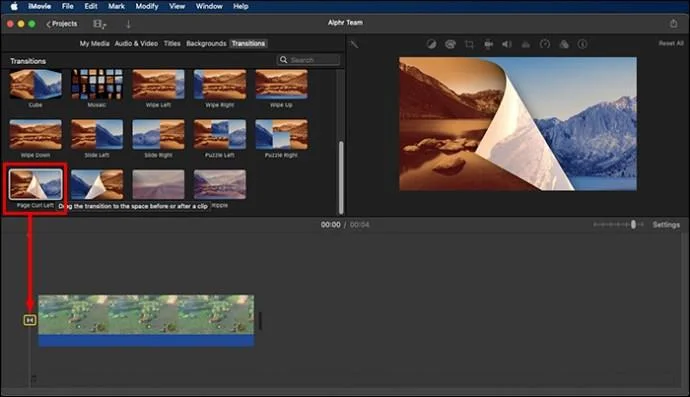Open the Apple menu

[14, 6]
